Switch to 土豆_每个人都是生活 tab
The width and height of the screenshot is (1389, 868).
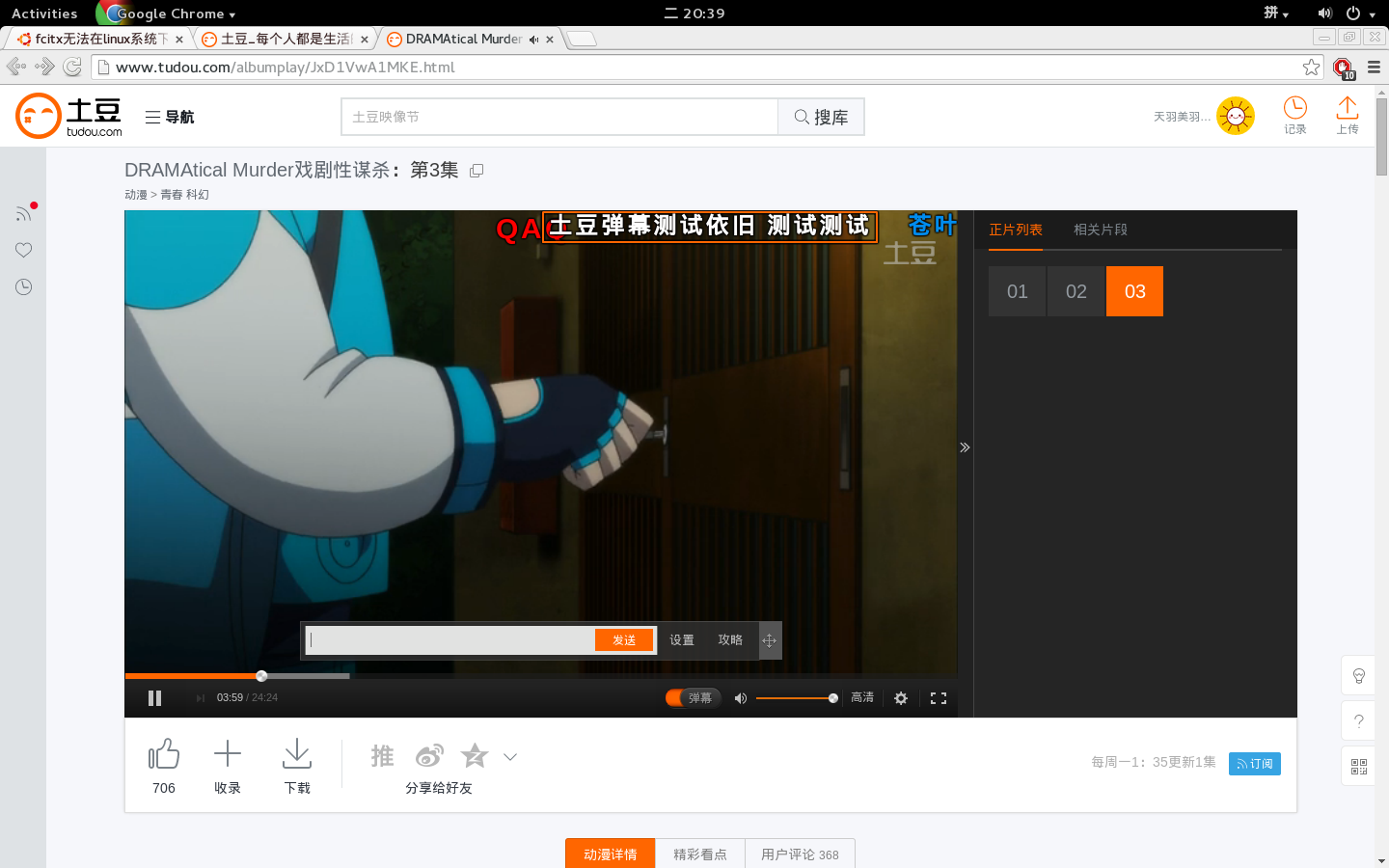click(x=285, y=39)
